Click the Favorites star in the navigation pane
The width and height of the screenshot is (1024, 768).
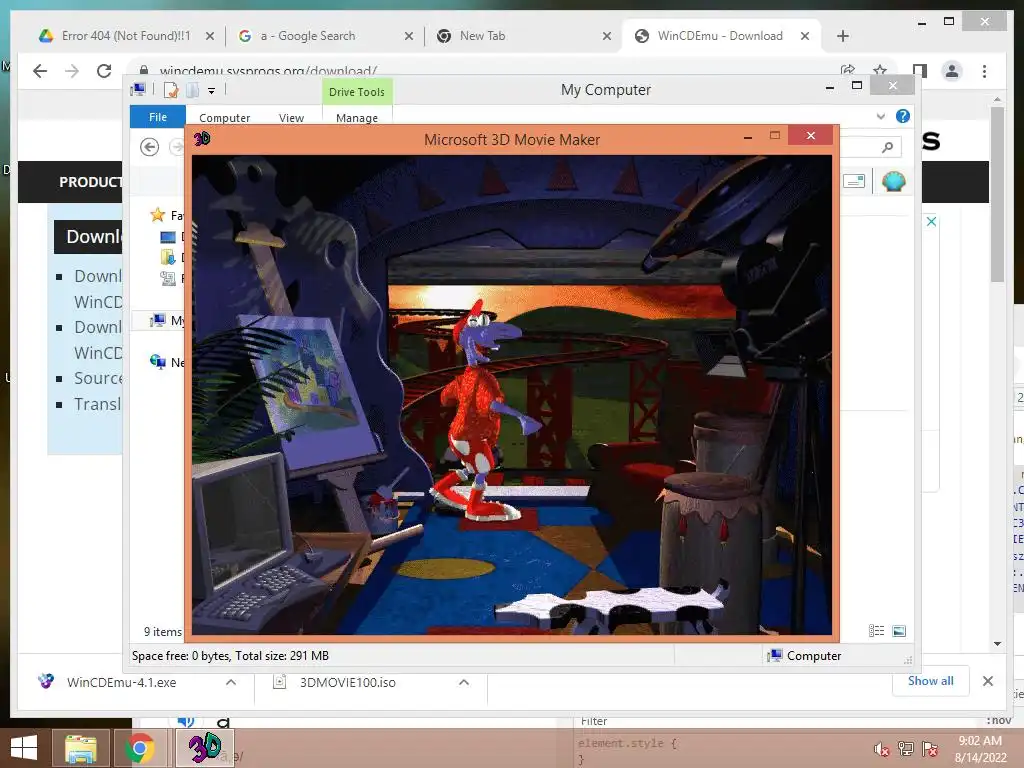(x=157, y=215)
